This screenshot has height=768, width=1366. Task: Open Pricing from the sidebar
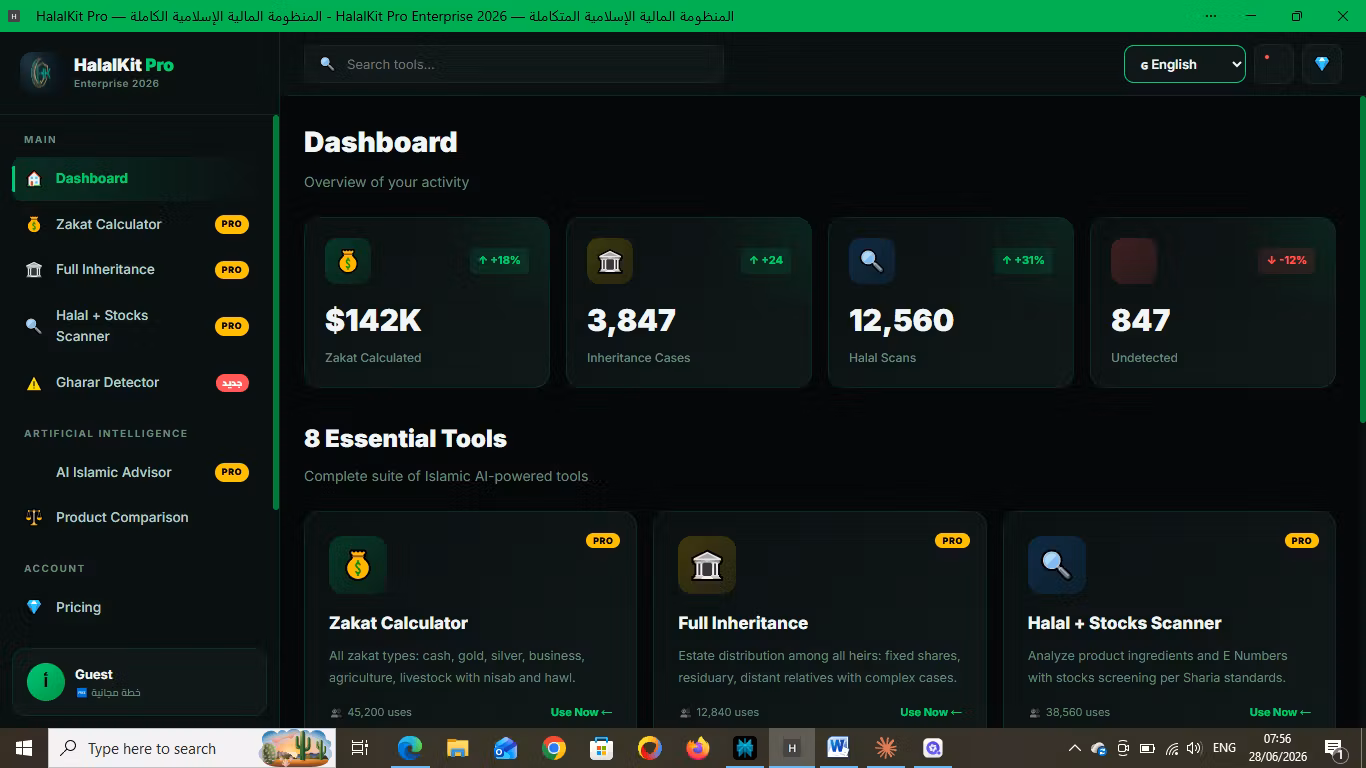tap(137, 608)
